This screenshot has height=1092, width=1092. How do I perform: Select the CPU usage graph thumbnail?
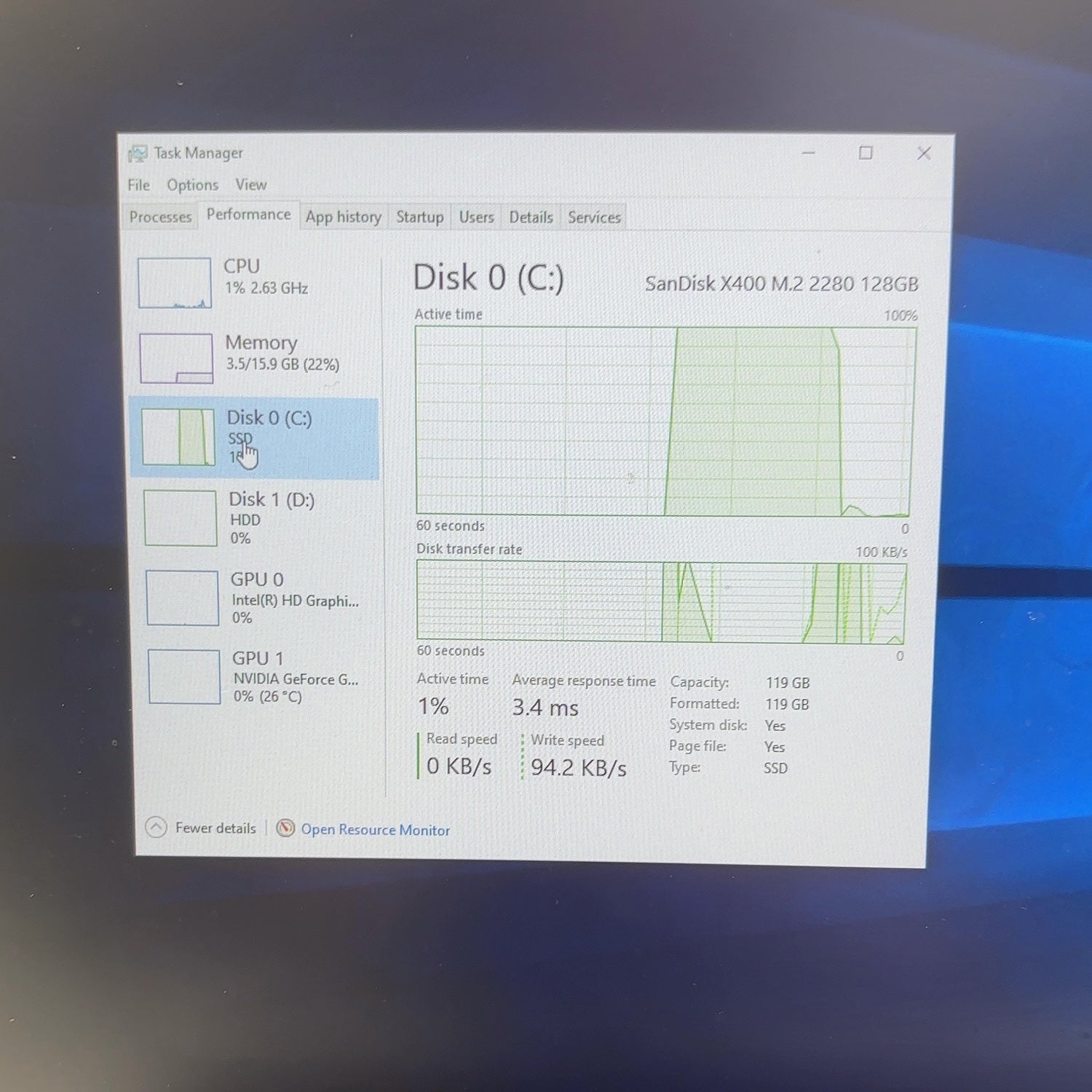point(175,282)
